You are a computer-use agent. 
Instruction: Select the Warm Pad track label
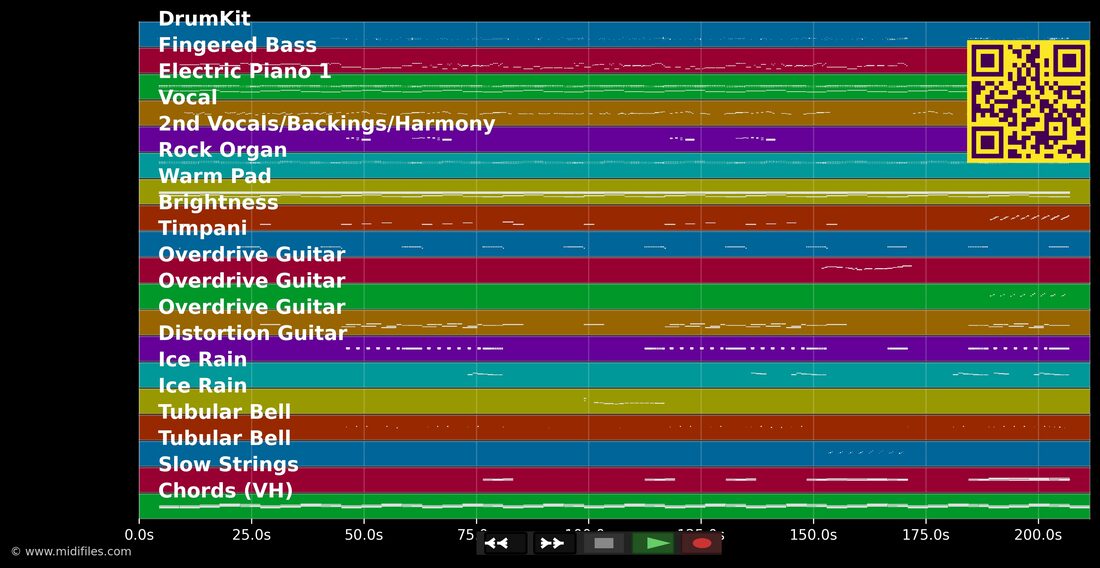point(214,176)
